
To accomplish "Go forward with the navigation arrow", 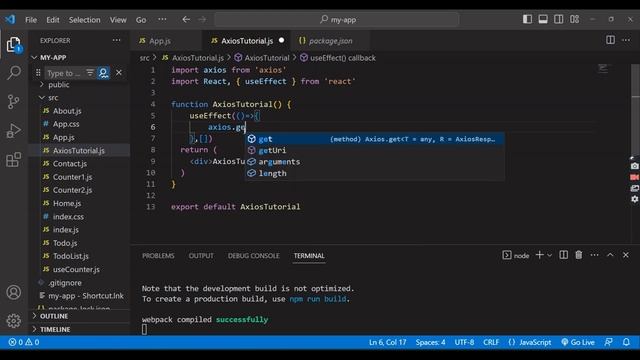I will 202,19.
